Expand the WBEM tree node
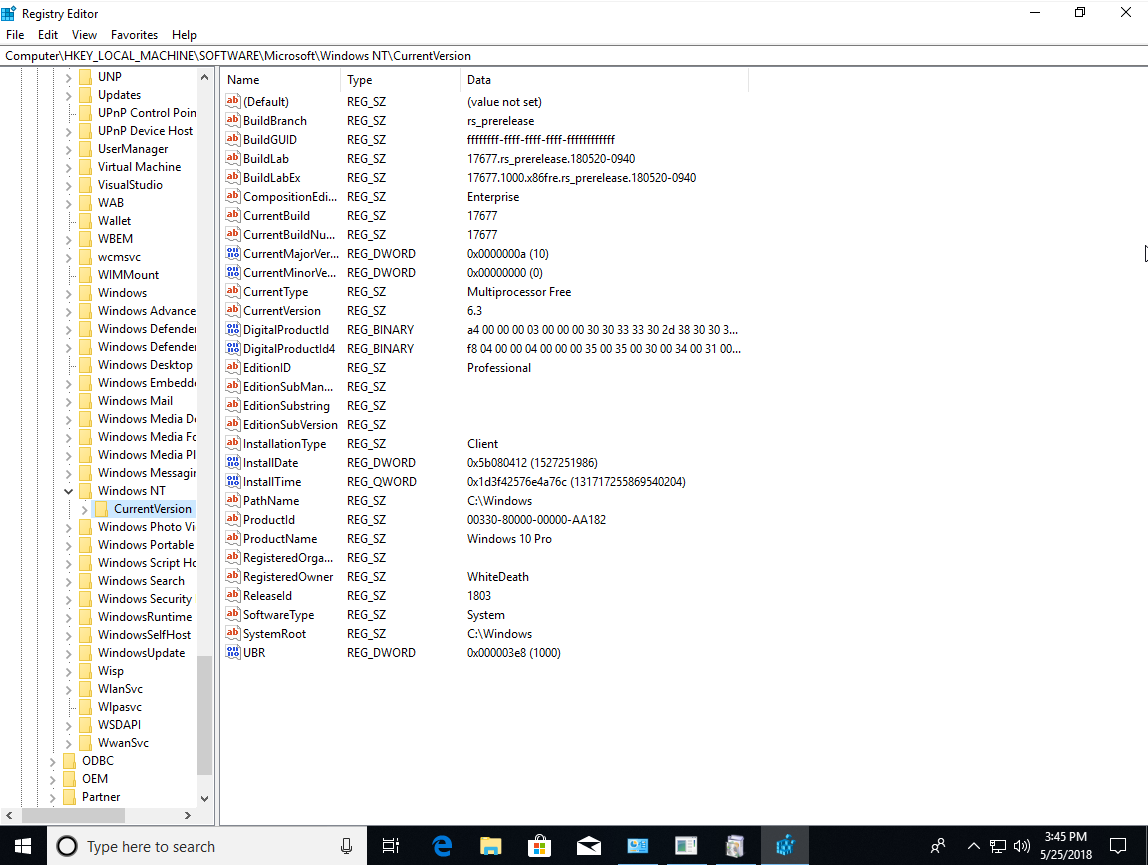1148x865 pixels. pyautogui.click(x=68, y=239)
